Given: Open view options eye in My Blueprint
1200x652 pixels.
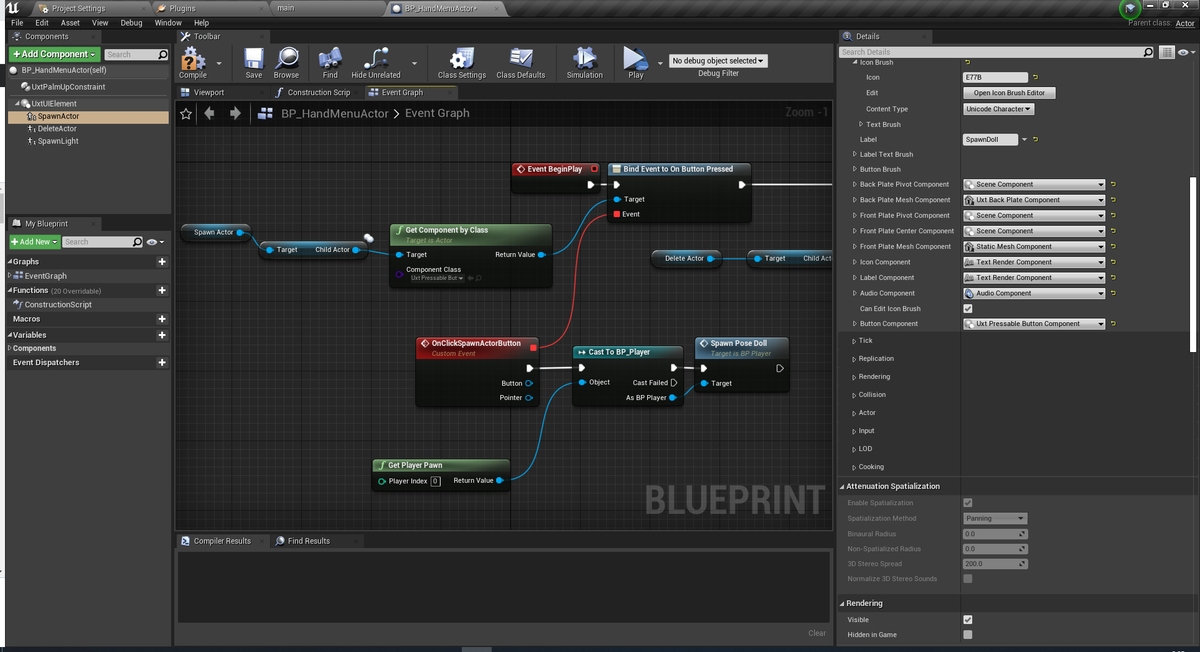Looking at the screenshot, I should 154,242.
